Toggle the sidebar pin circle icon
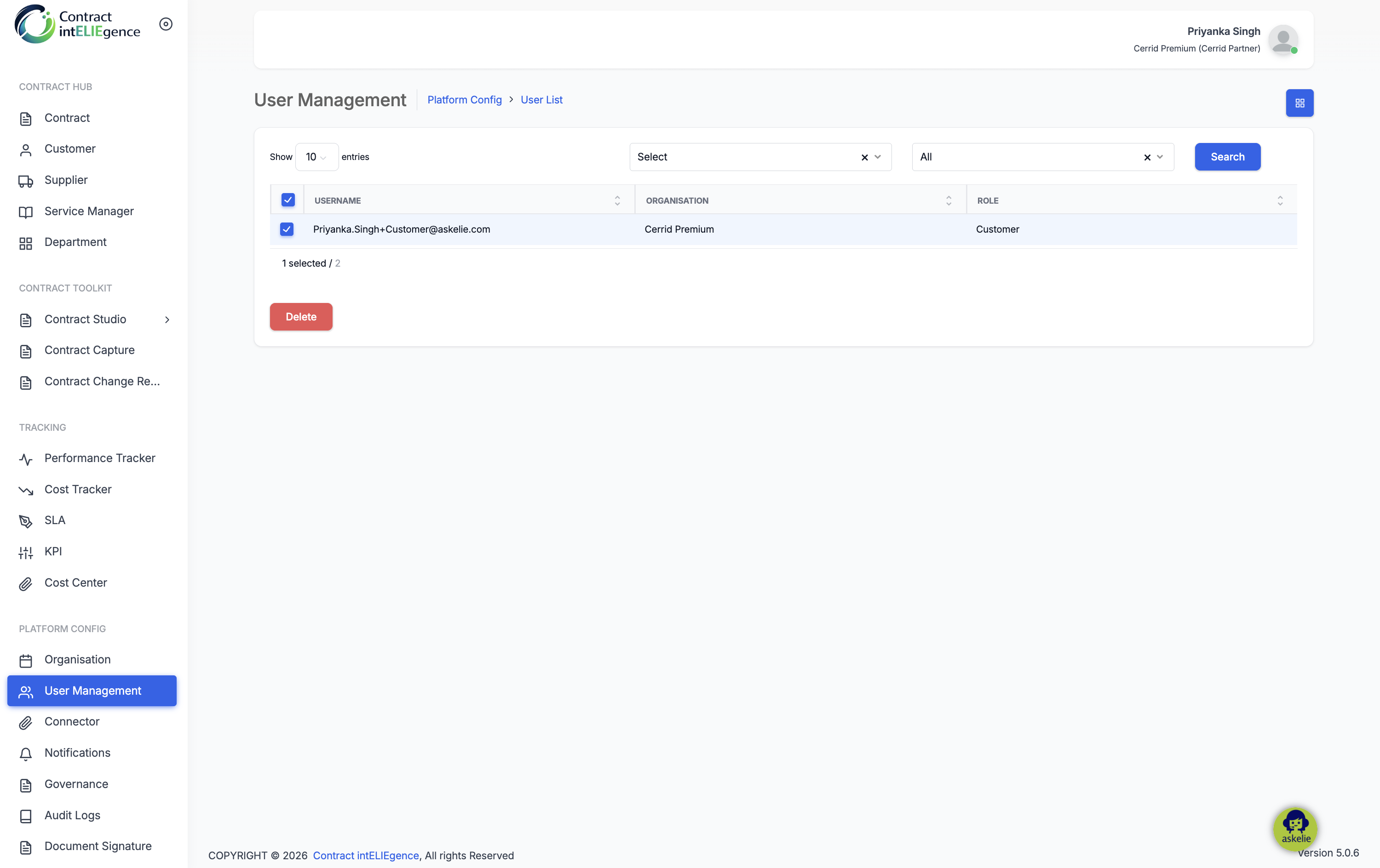 click(166, 24)
